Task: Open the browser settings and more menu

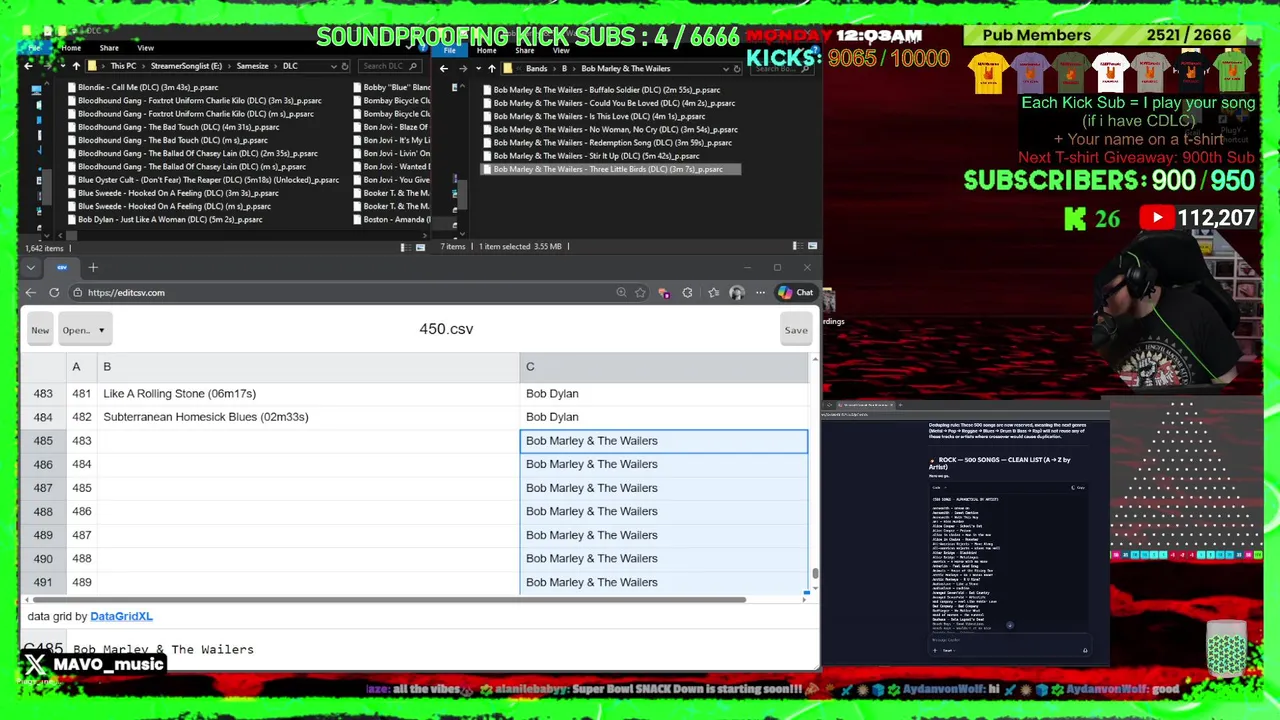Action: tap(760, 293)
